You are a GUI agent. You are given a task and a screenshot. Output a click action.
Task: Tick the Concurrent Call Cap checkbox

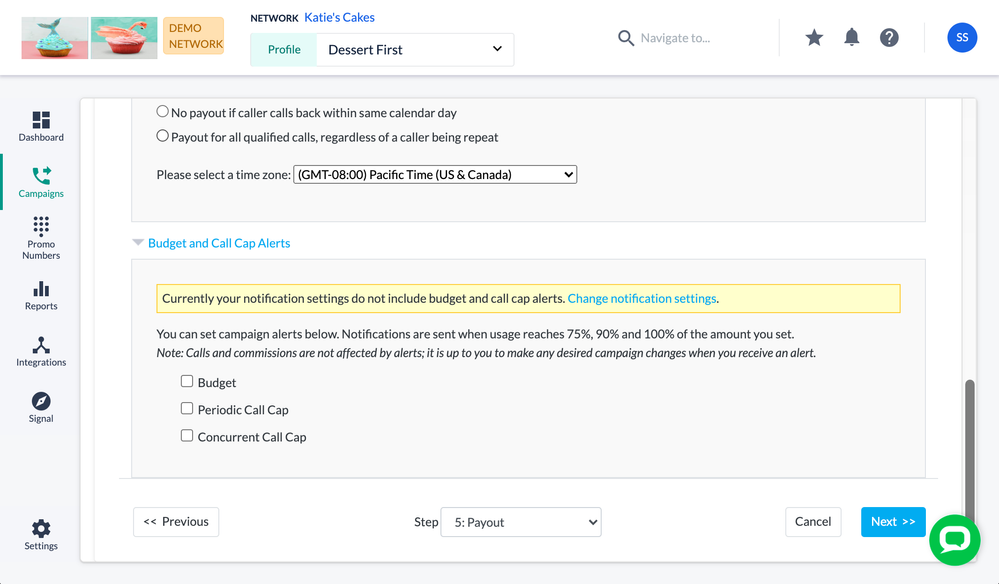tap(187, 436)
